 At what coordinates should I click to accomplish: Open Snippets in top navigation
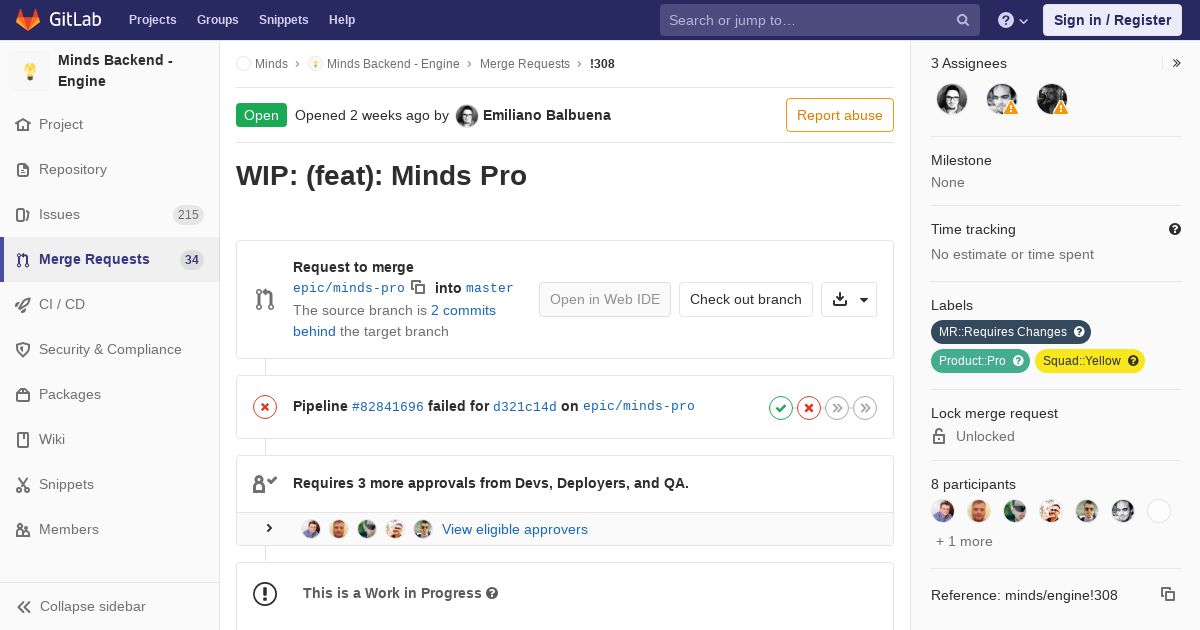pyautogui.click(x=283, y=20)
